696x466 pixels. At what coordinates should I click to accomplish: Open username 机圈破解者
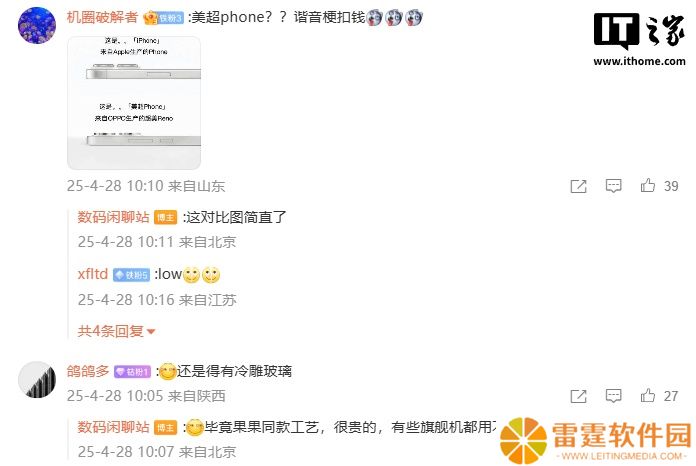(x=103, y=17)
